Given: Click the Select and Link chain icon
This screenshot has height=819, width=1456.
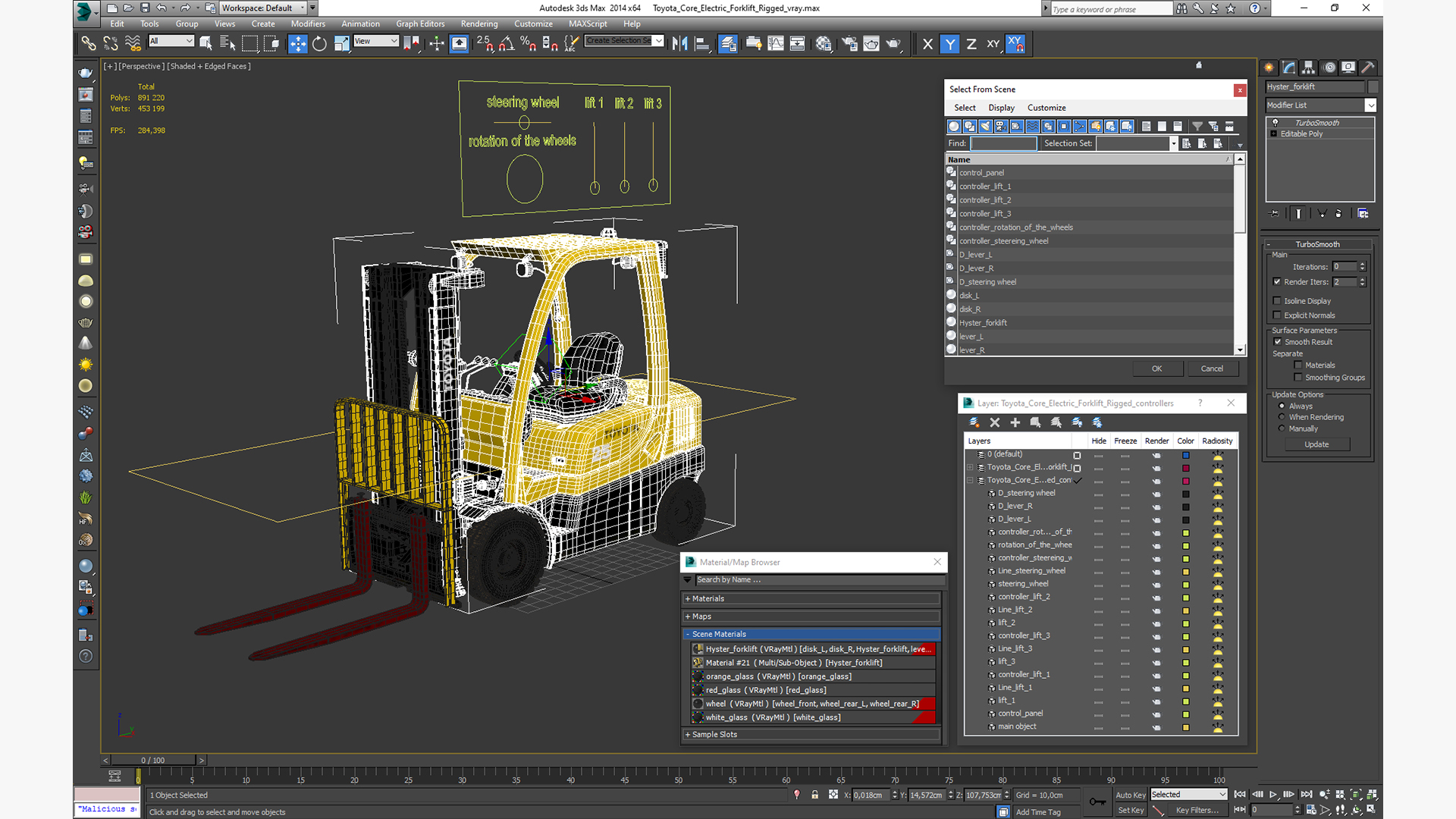Looking at the screenshot, I should tap(89, 44).
